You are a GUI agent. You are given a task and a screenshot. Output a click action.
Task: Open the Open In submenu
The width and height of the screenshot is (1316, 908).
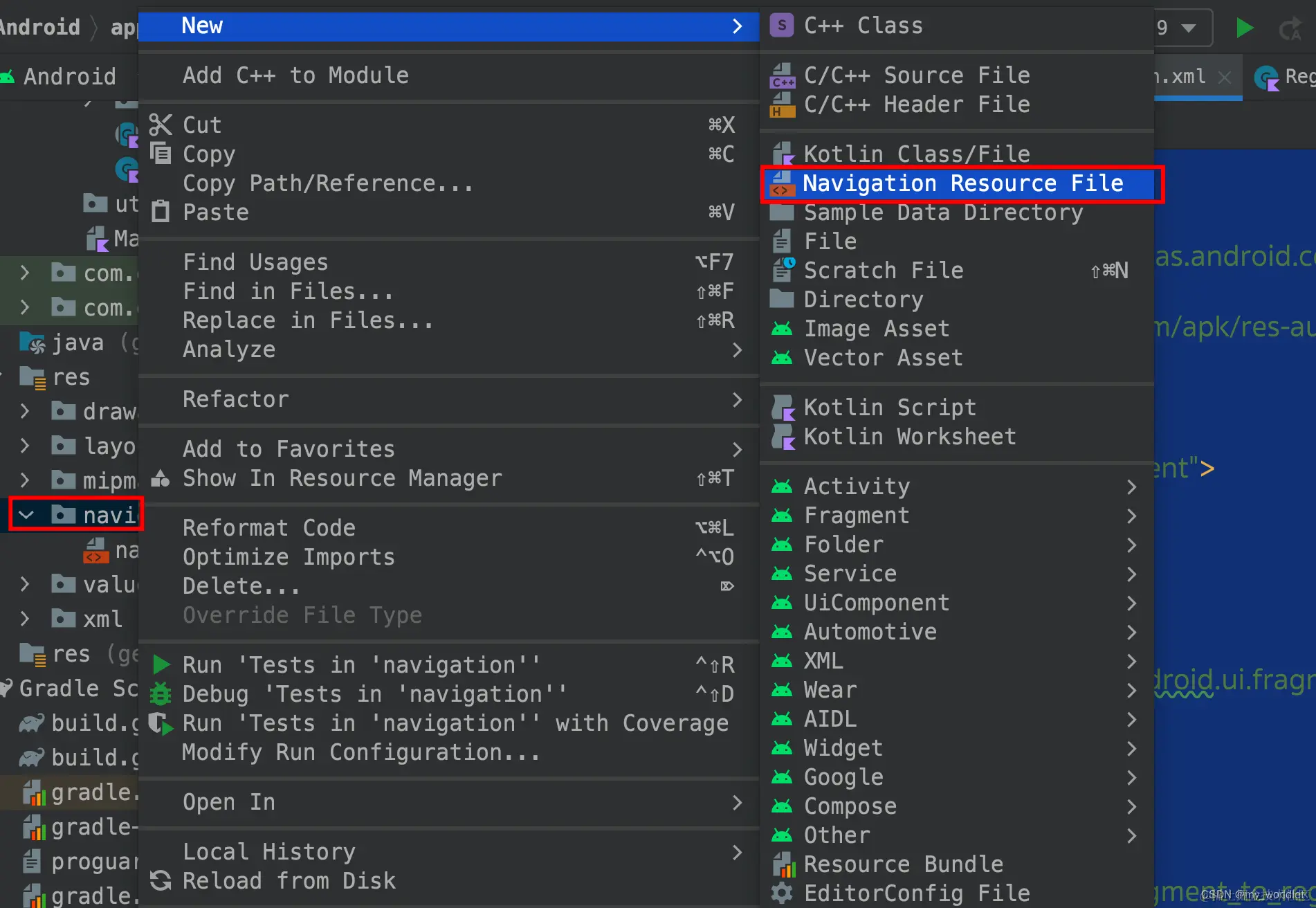point(448,802)
